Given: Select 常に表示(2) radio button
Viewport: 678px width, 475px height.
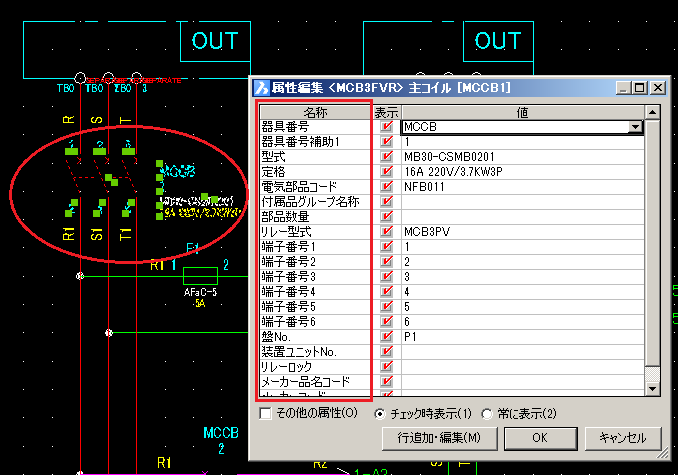Looking at the screenshot, I should coord(487,414).
